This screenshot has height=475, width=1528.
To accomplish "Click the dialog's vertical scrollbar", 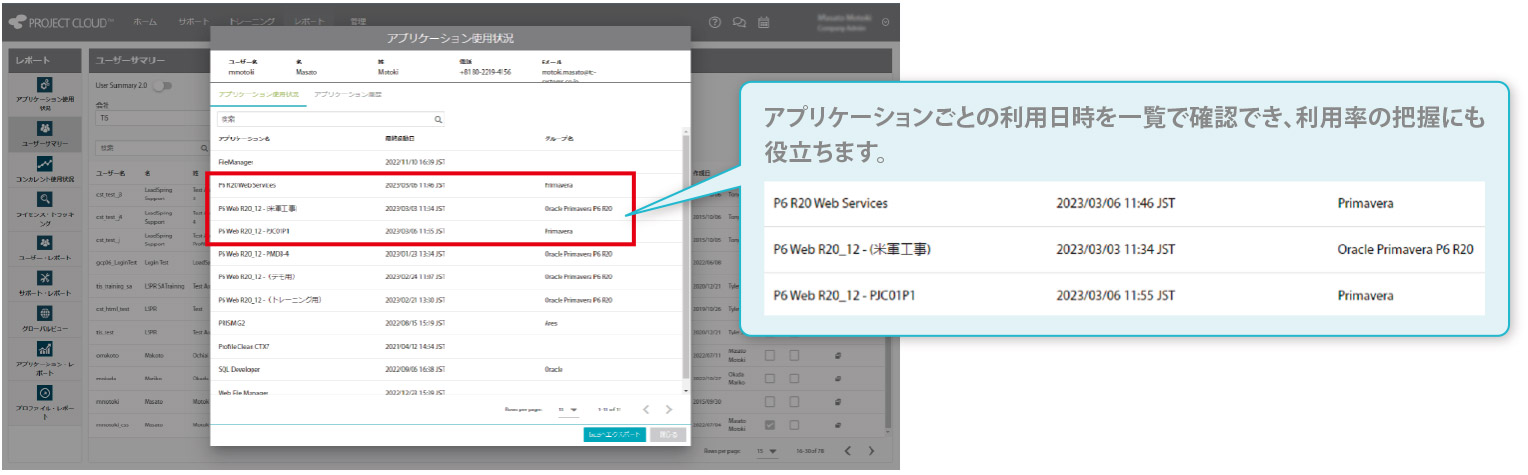I will 686,260.
